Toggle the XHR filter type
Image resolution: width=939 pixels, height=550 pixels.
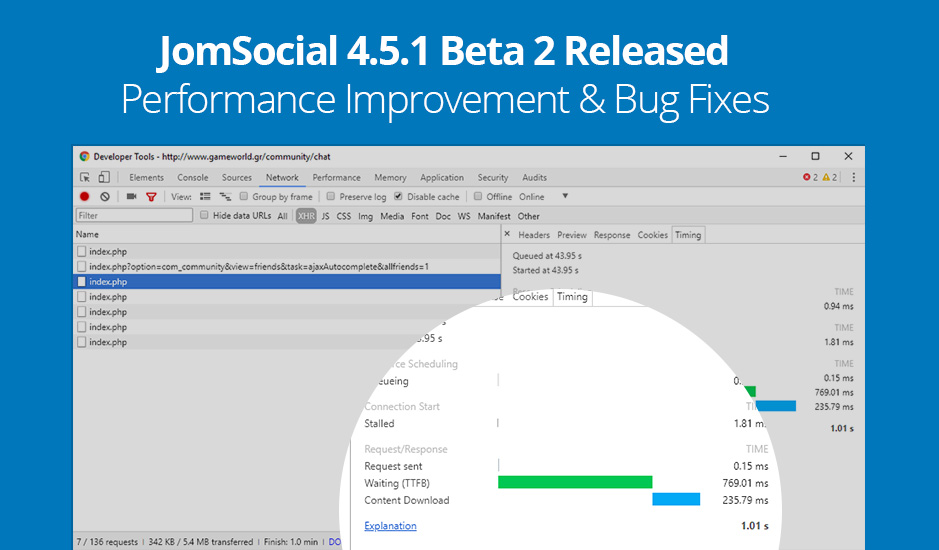306,216
